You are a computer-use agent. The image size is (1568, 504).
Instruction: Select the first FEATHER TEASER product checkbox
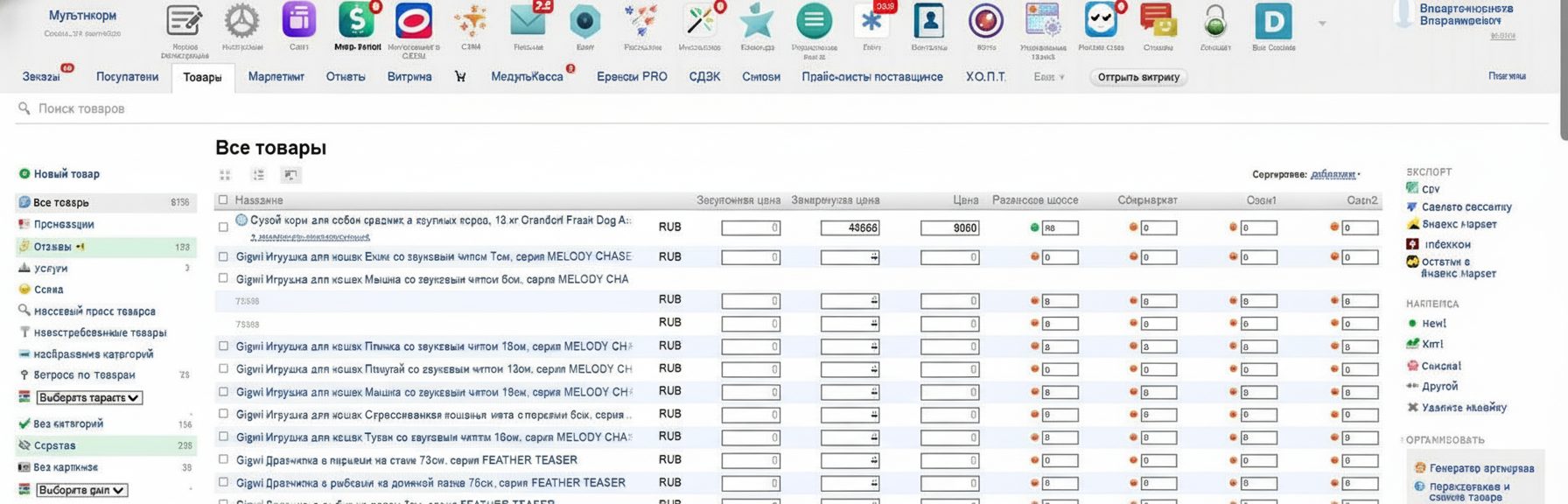click(x=223, y=459)
